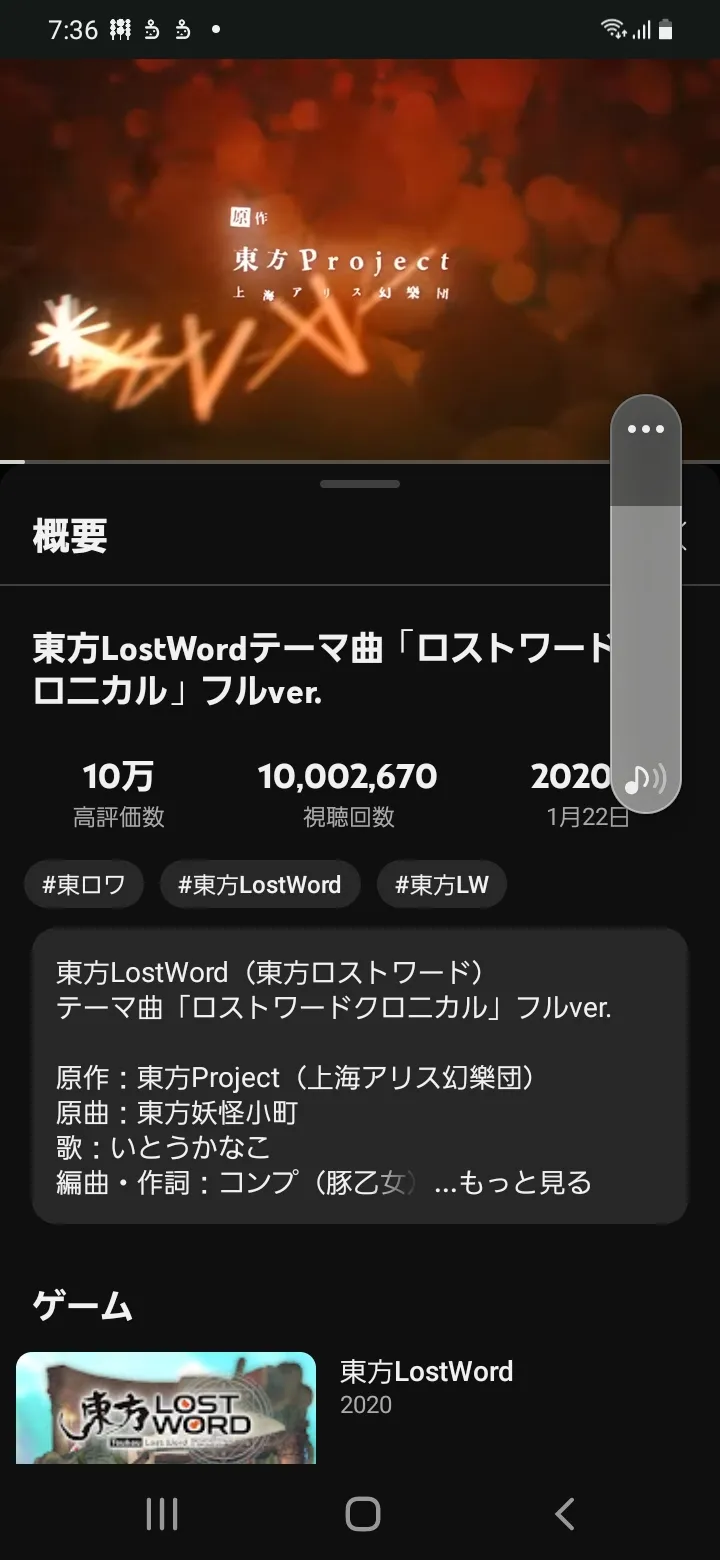Open the #東ロワ hashtag chip
The width and height of the screenshot is (720, 1560).
[x=84, y=884]
